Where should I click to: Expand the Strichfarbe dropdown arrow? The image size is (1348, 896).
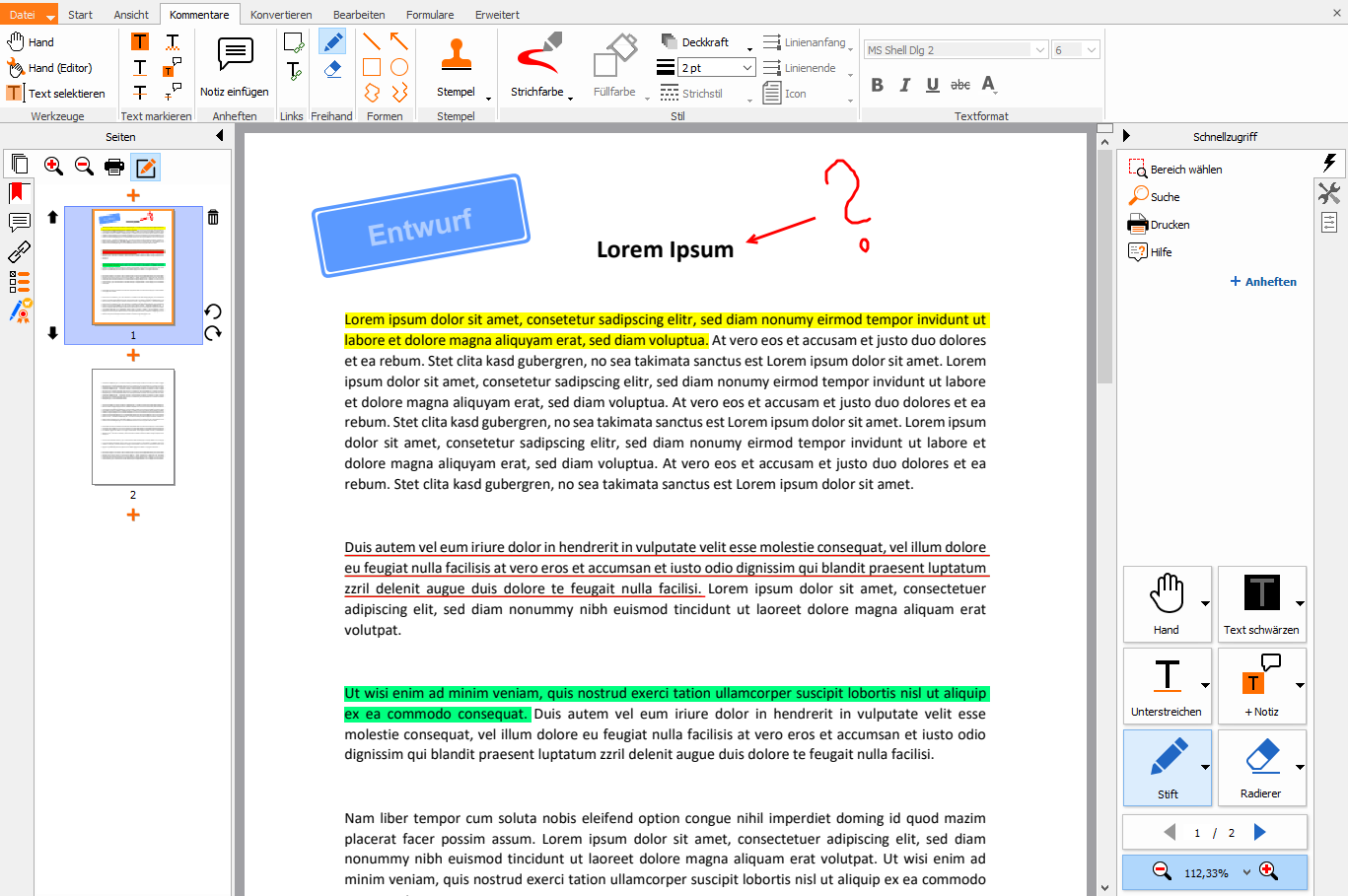pyautogui.click(x=570, y=97)
